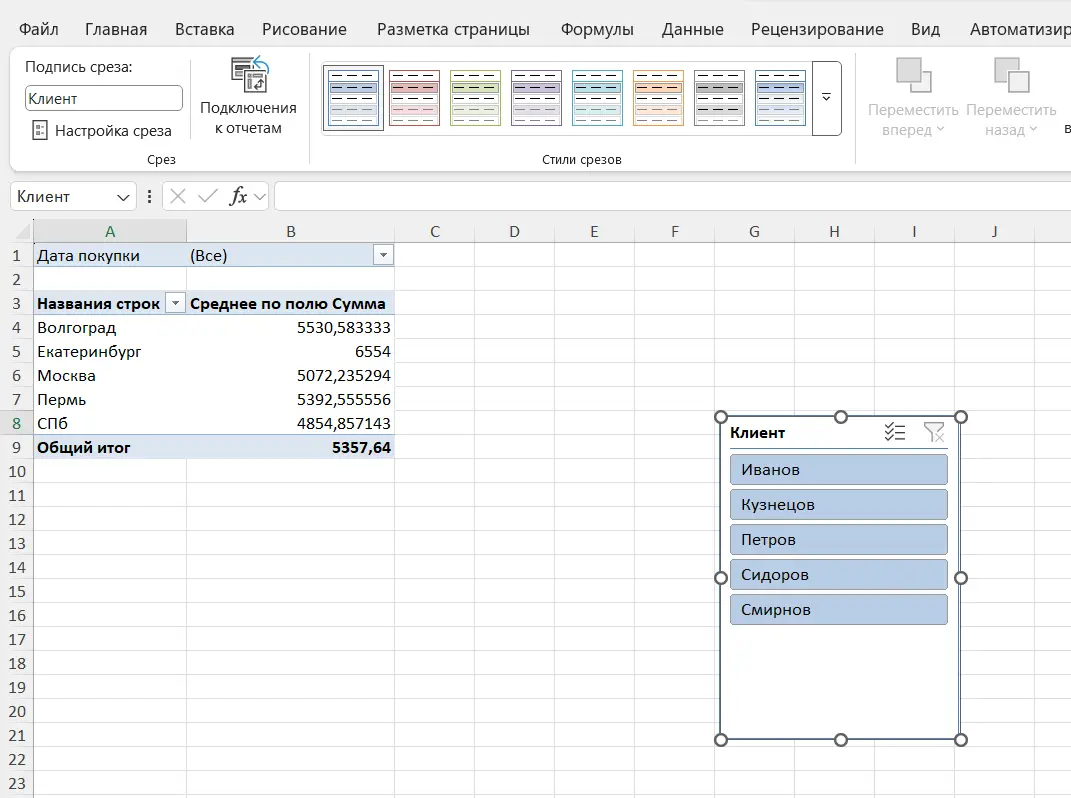This screenshot has height=798, width=1071.
Task: Toggle multi-select icon in Клиент slicer
Action: (x=895, y=432)
